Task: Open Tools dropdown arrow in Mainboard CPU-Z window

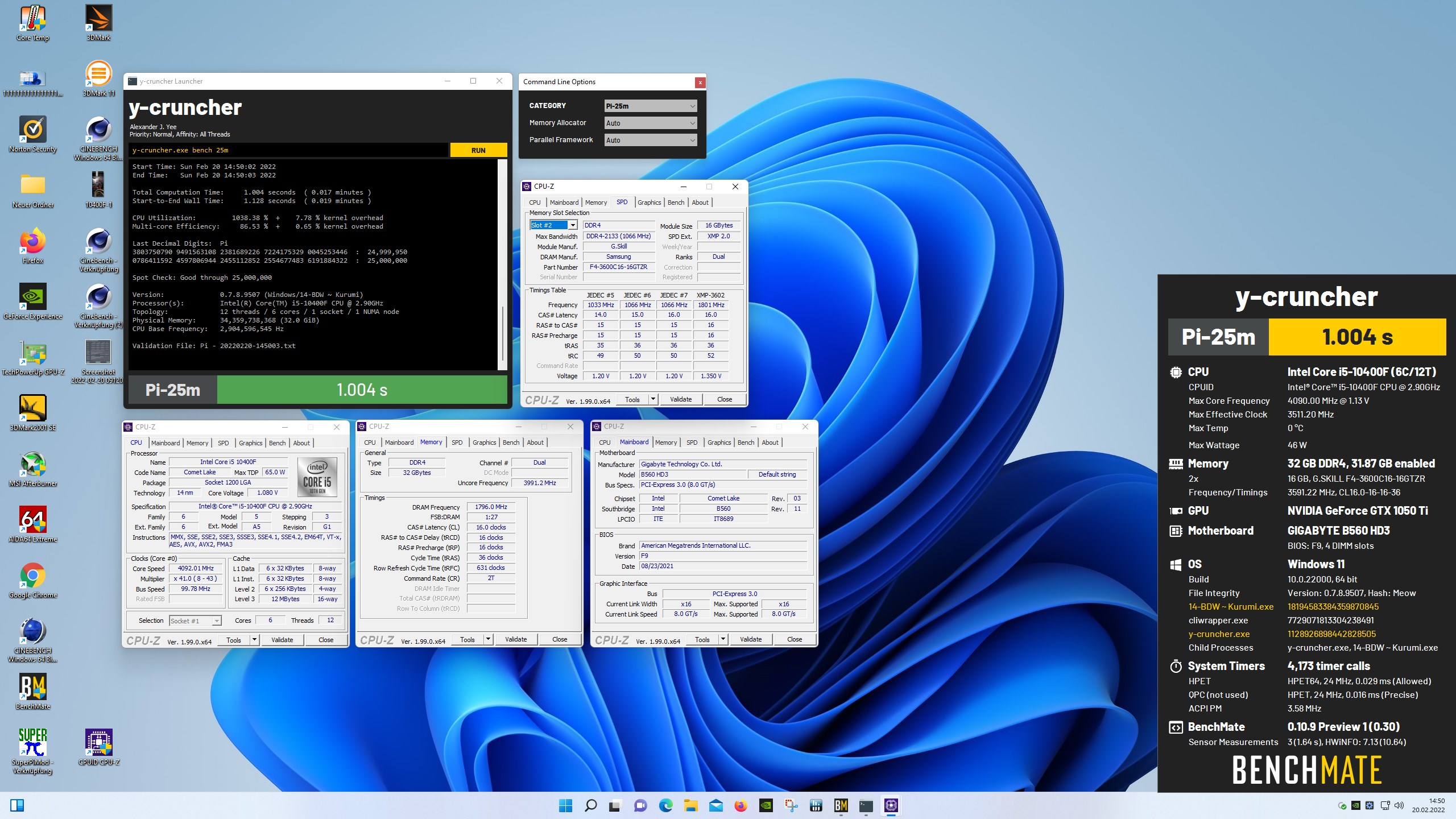Action: pos(723,639)
